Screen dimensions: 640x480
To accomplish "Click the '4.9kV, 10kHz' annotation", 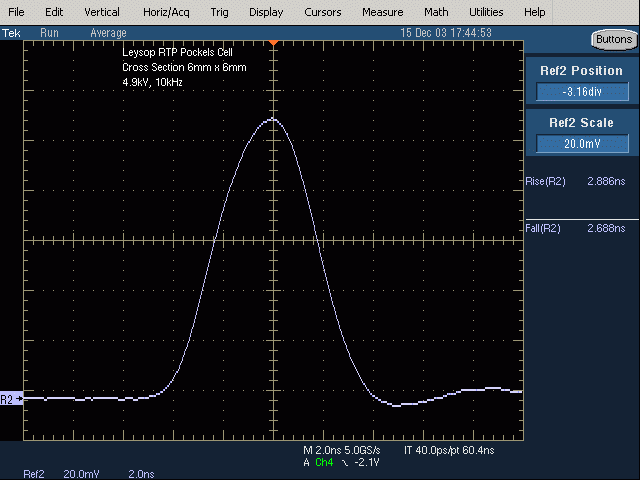I will [152, 82].
